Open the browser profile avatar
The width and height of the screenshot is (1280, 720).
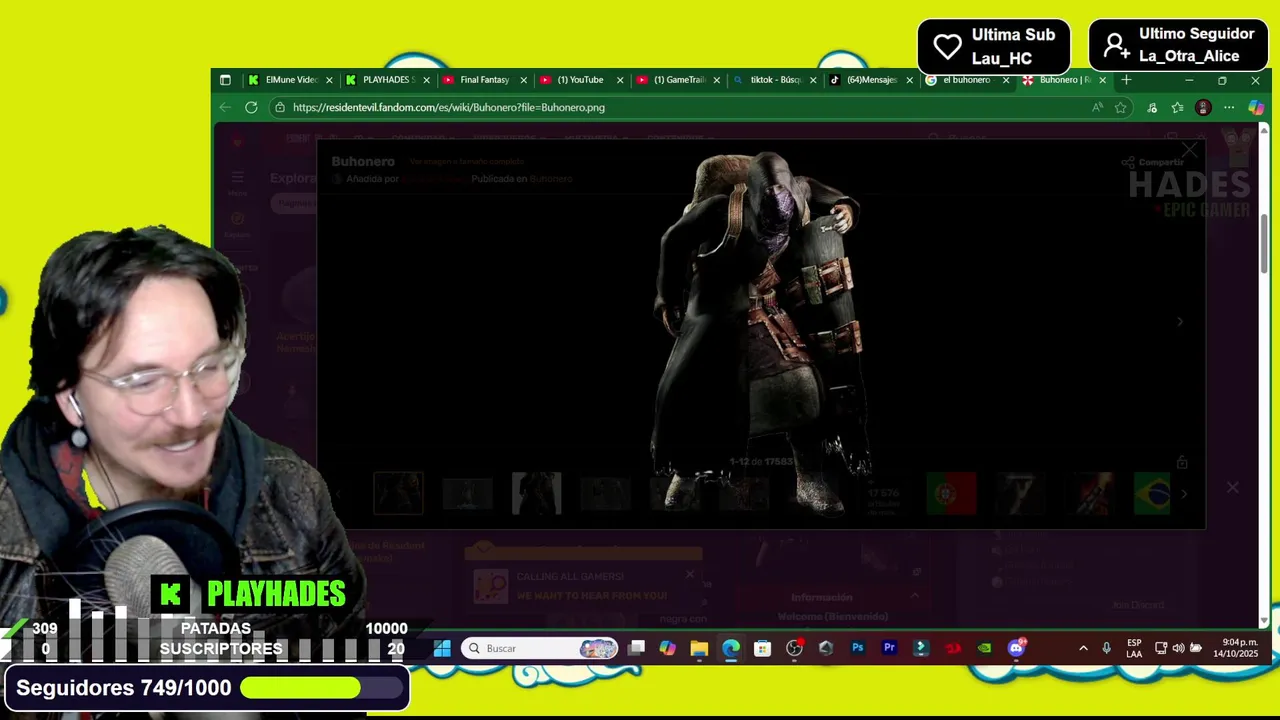1203,107
